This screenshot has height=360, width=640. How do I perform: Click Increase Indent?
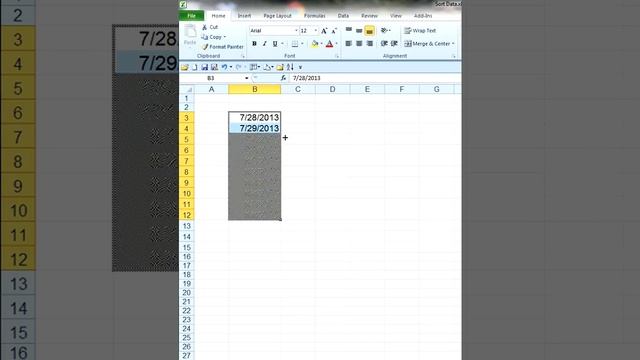pyautogui.click(x=394, y=44)
